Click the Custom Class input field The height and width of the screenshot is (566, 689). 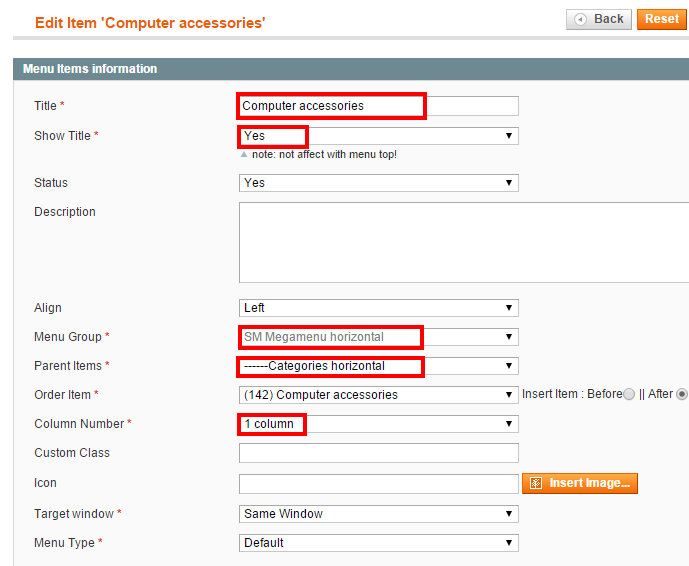coord(379,453)
